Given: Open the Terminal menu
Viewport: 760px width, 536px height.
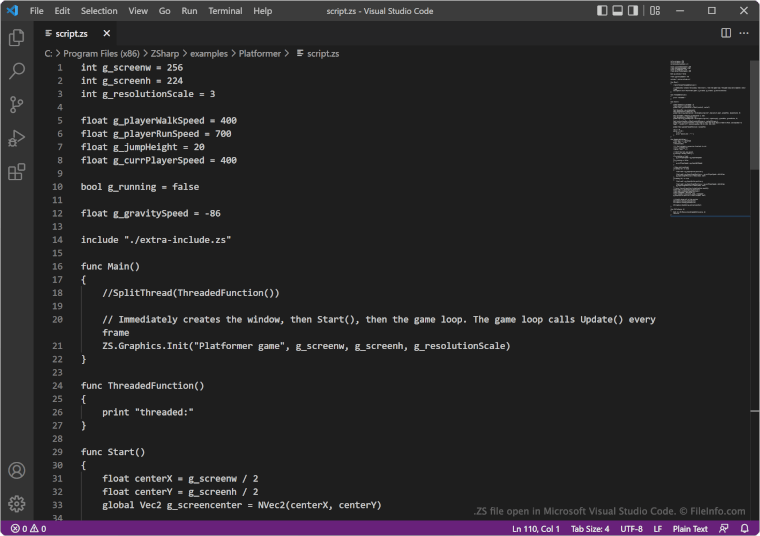Looking at the screenshot, I should pos(224,11).
